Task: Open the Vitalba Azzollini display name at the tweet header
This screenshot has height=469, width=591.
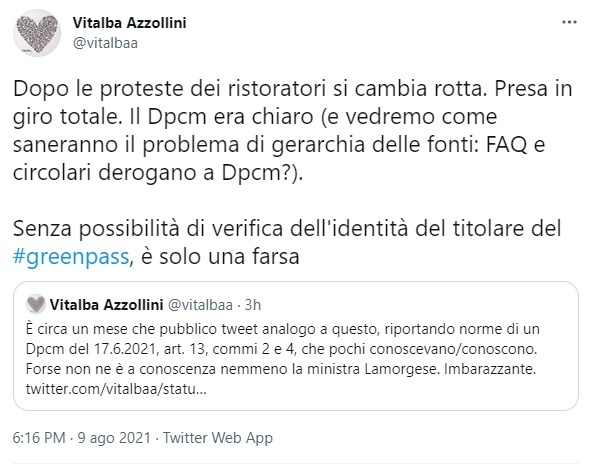Action: [129, 23]
